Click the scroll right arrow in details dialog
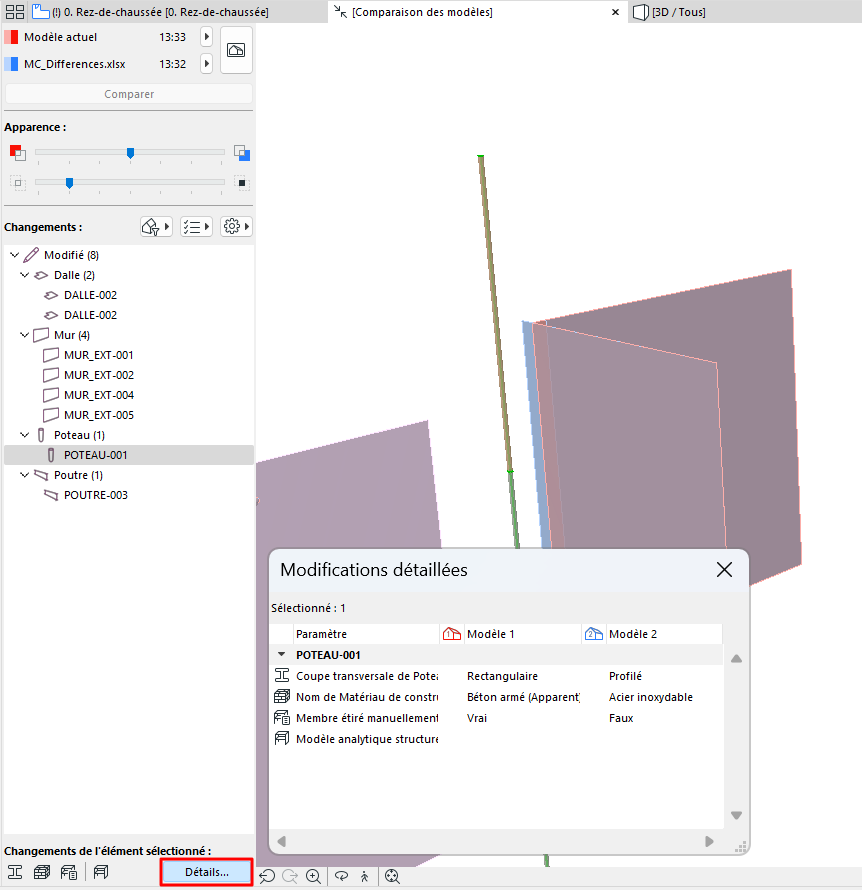862x890 pixels. 709,841
